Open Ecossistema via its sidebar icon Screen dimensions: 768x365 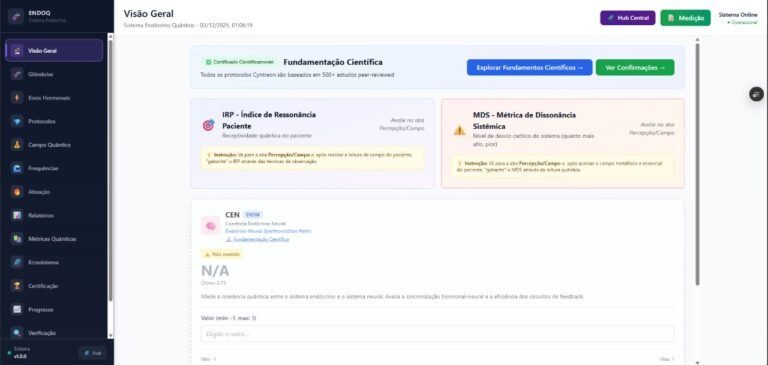coord(17,262)
